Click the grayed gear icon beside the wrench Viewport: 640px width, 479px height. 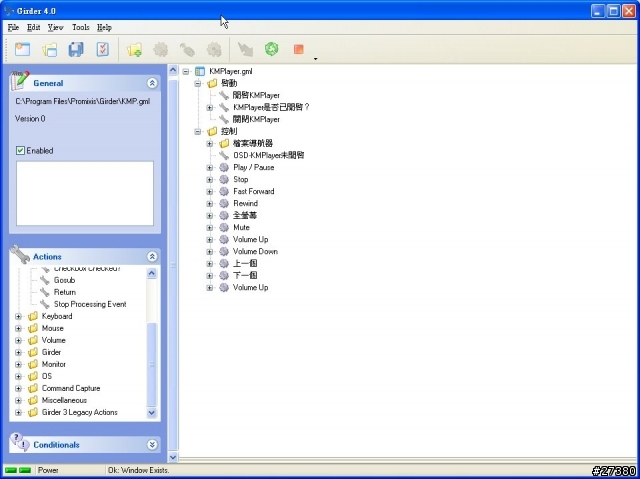(x=214, y=50)
